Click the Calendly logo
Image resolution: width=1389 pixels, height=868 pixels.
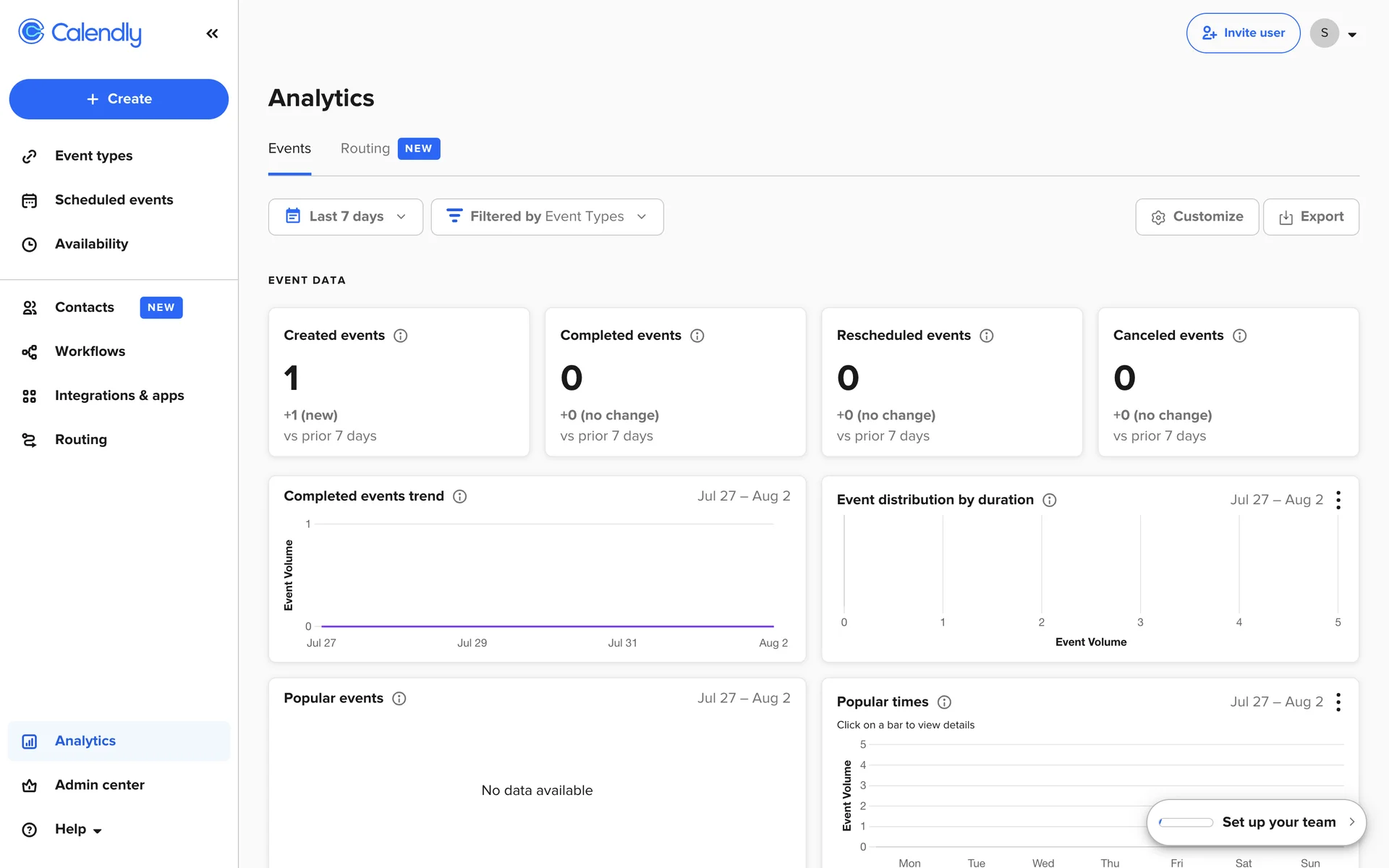click(80, 33)
